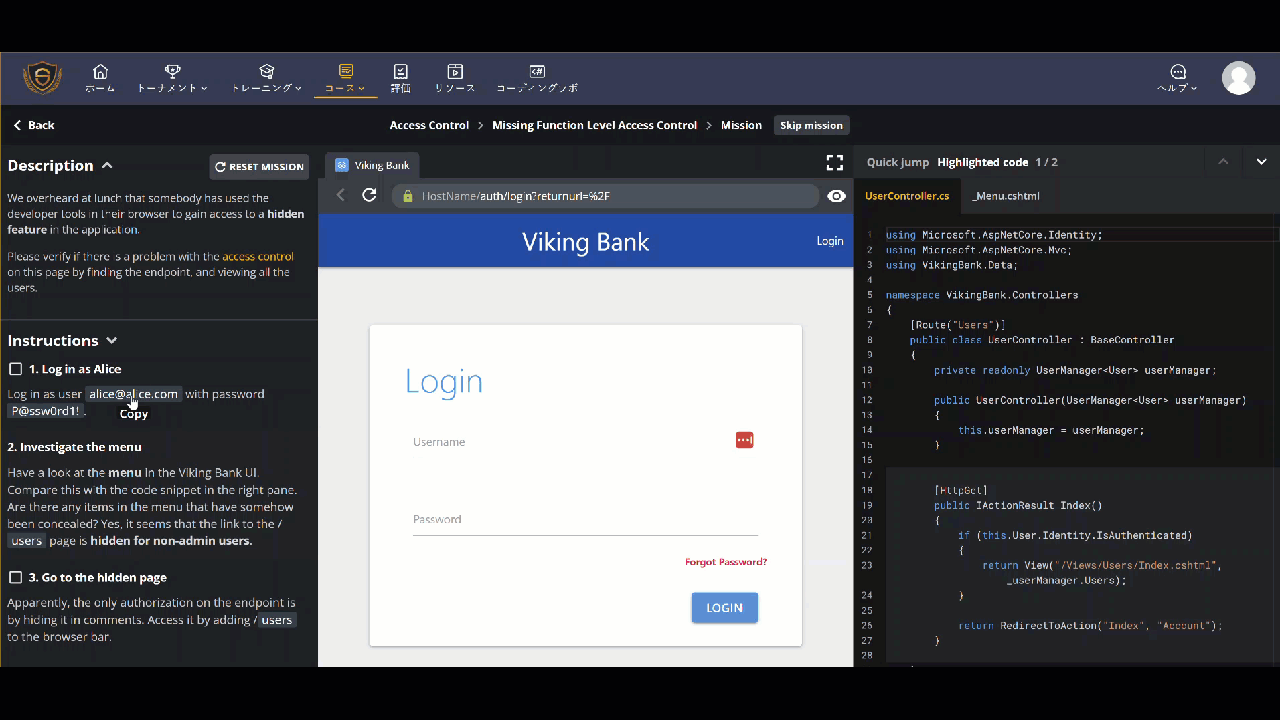Open the Courses (コース) menu
Image resolution: width=1280 pixels, height=720 pixels.
(346, 78)
